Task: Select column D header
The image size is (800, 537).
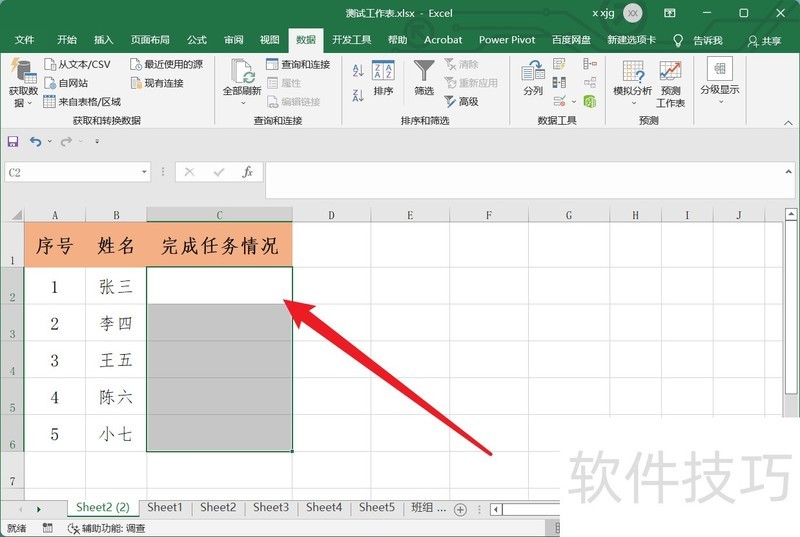Action: (x=332, y=215)
